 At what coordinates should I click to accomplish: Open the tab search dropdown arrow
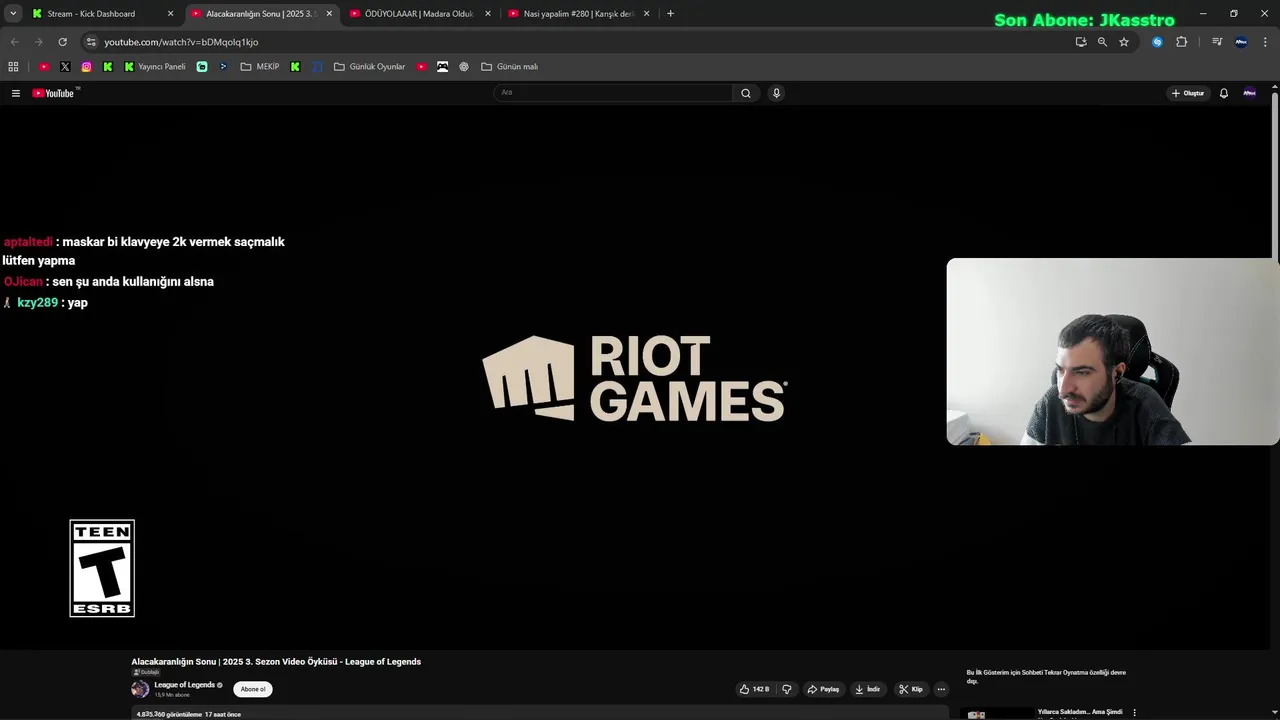13,14
